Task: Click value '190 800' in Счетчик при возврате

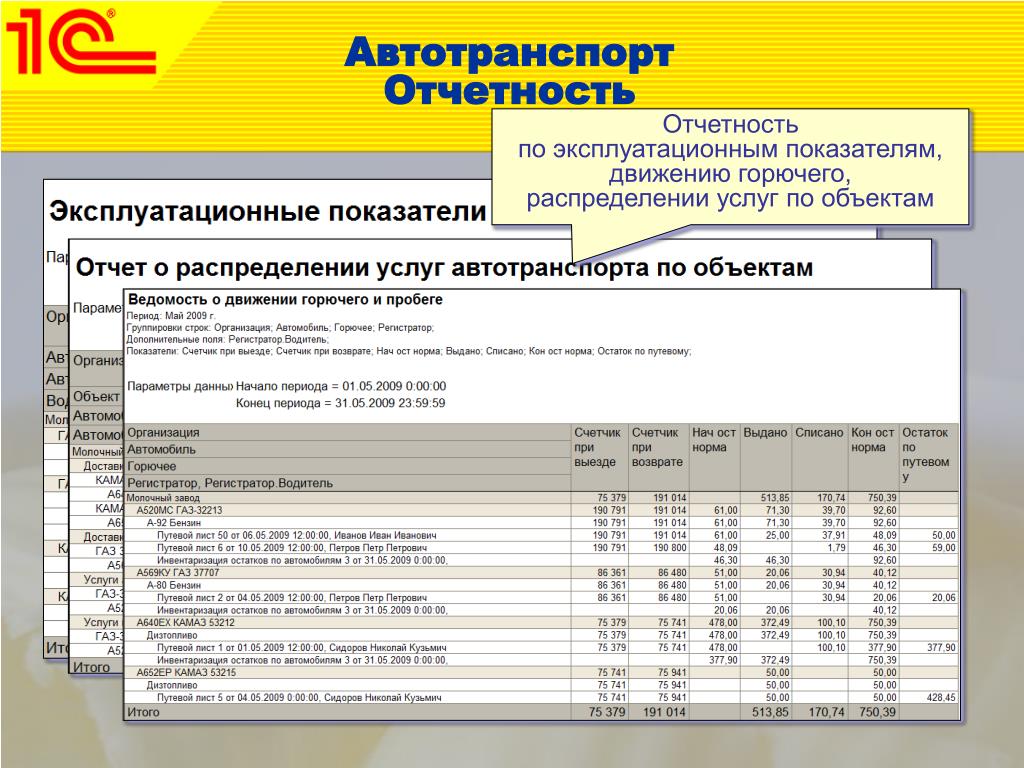Action: click(x=669, y=547)
